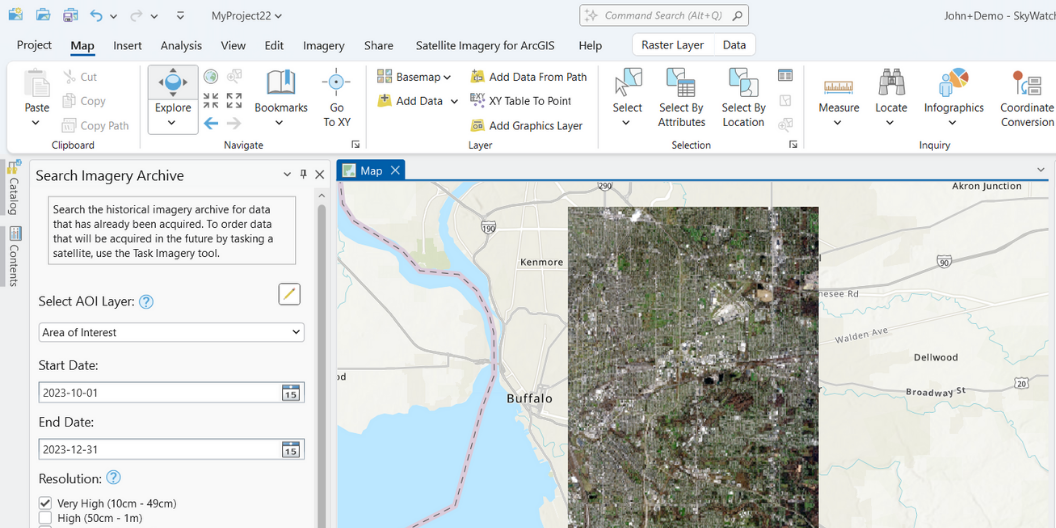1056x528 pixels.
Task: Open Select By Attributes
Action: (682, 98)
